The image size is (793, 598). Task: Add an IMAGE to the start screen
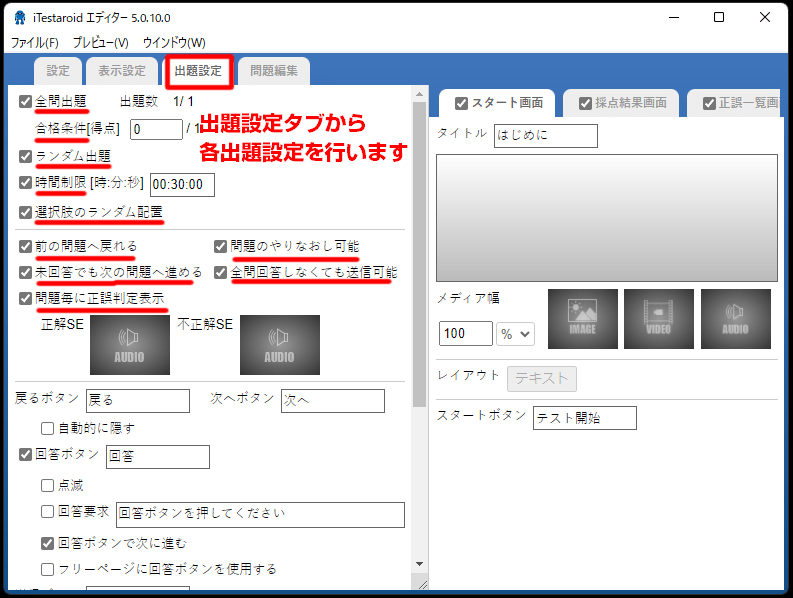583,319
